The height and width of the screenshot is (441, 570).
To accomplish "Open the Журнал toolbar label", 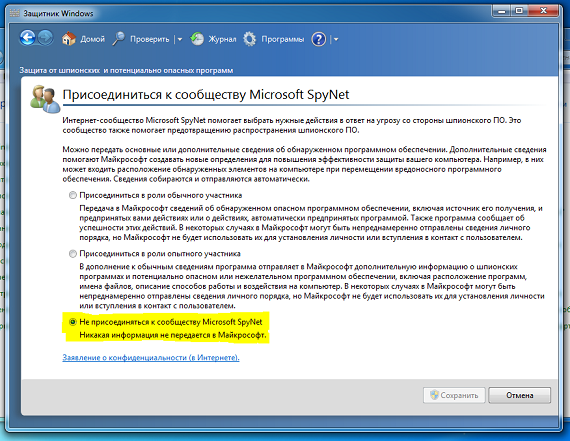I will coord(222,39).
